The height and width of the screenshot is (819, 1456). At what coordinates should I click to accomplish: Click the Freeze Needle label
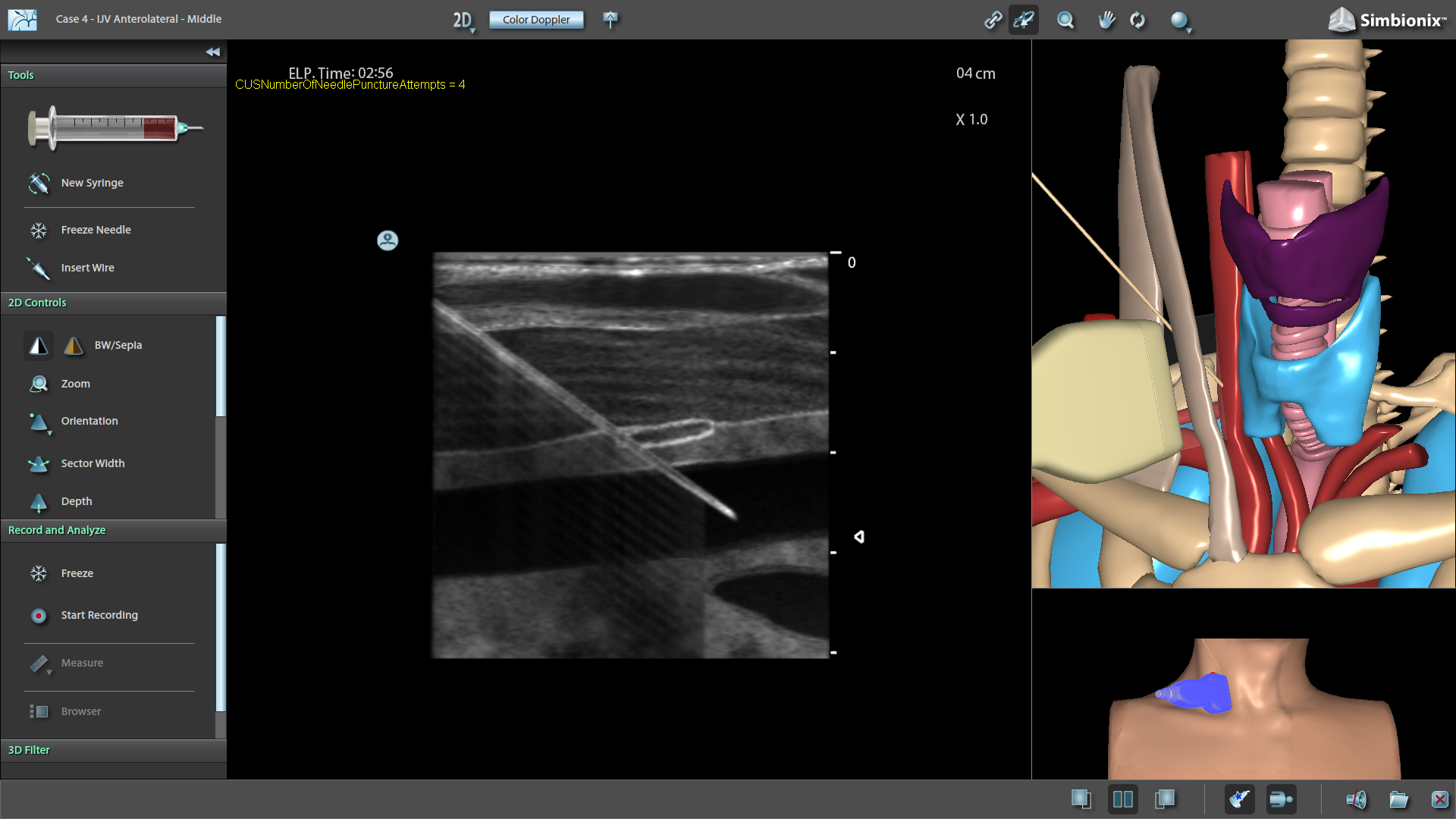tap(96, 230)
